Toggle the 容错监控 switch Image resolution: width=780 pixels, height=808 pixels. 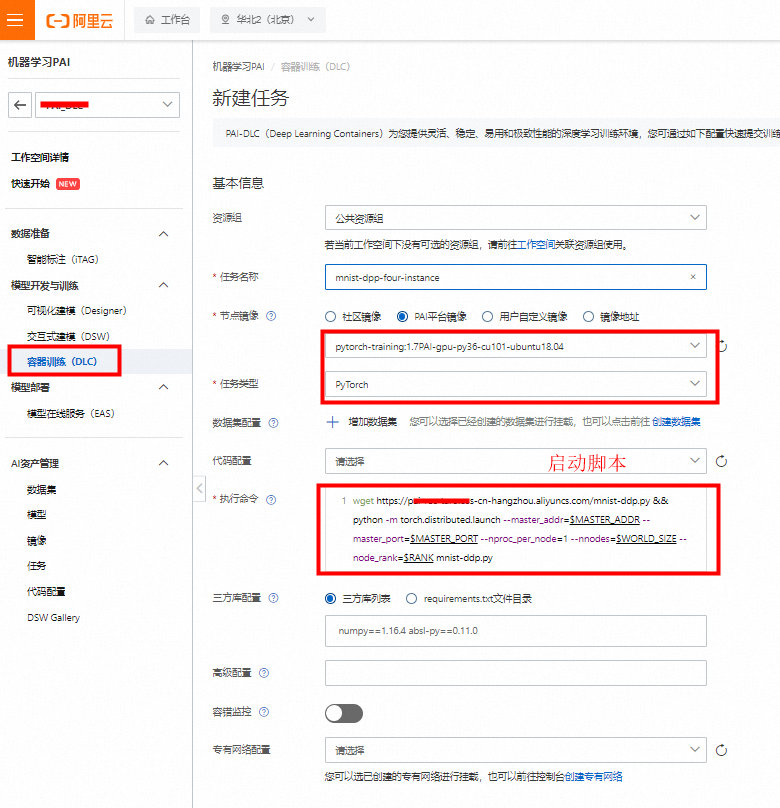344,713
